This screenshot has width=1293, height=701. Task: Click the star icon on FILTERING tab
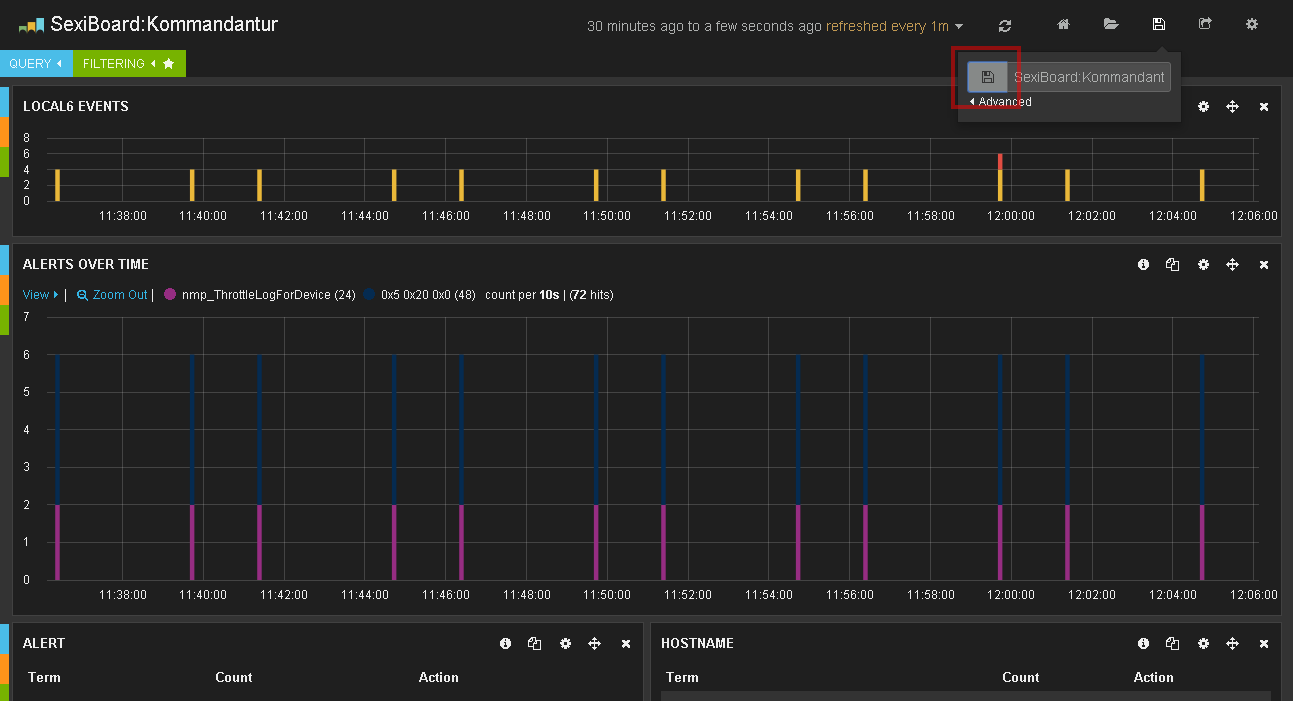[x=168, y=64]
